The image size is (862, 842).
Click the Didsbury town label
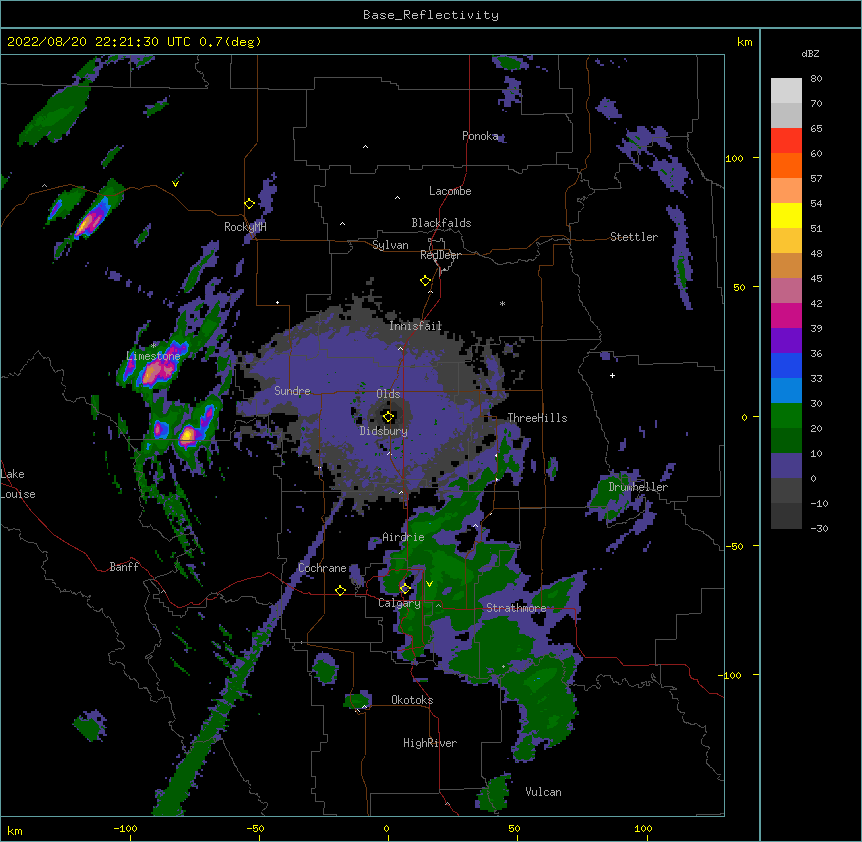tap(384, 431)
